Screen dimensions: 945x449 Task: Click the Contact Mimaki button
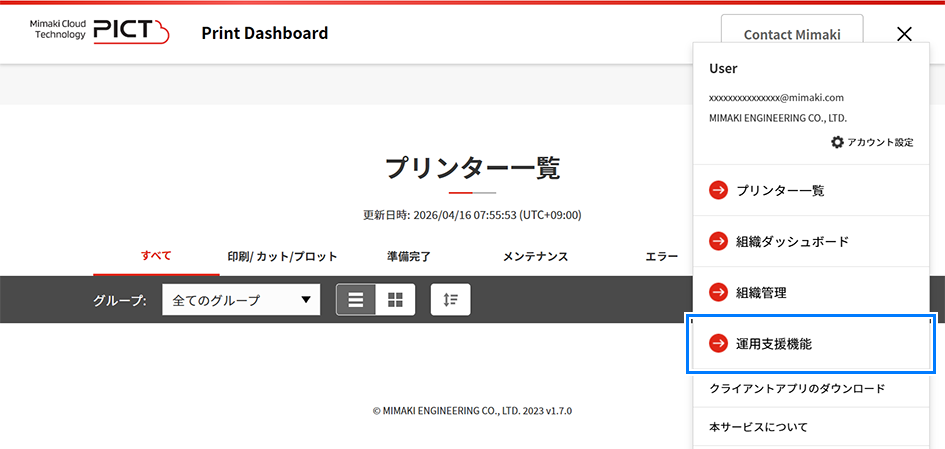(792, 34)
